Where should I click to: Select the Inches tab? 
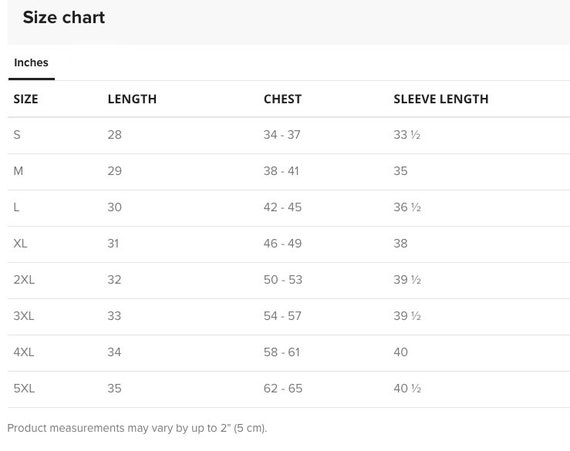tap(31, 63)
